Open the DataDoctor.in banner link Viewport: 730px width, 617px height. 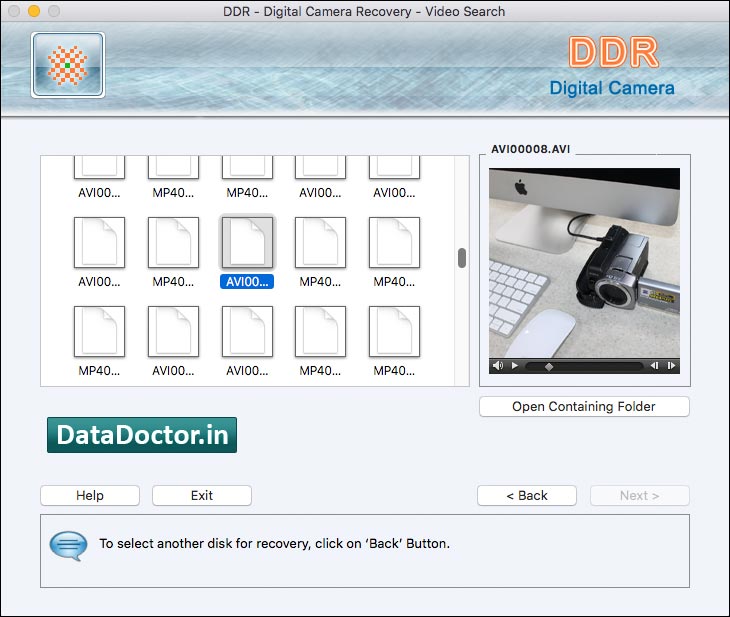tap(142, 435)
